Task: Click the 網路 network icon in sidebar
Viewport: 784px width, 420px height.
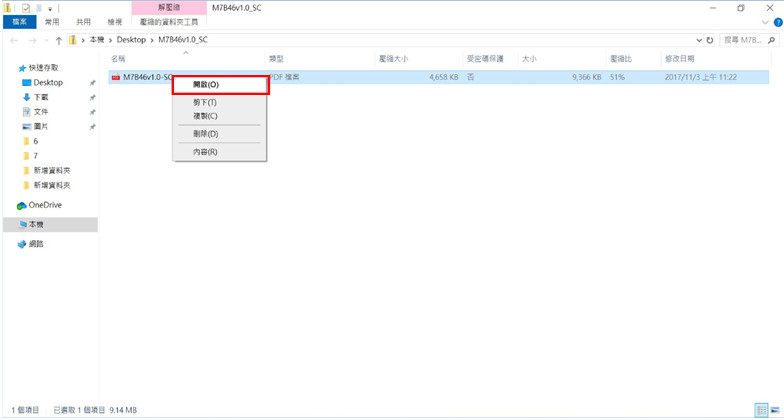Action: 21,244
